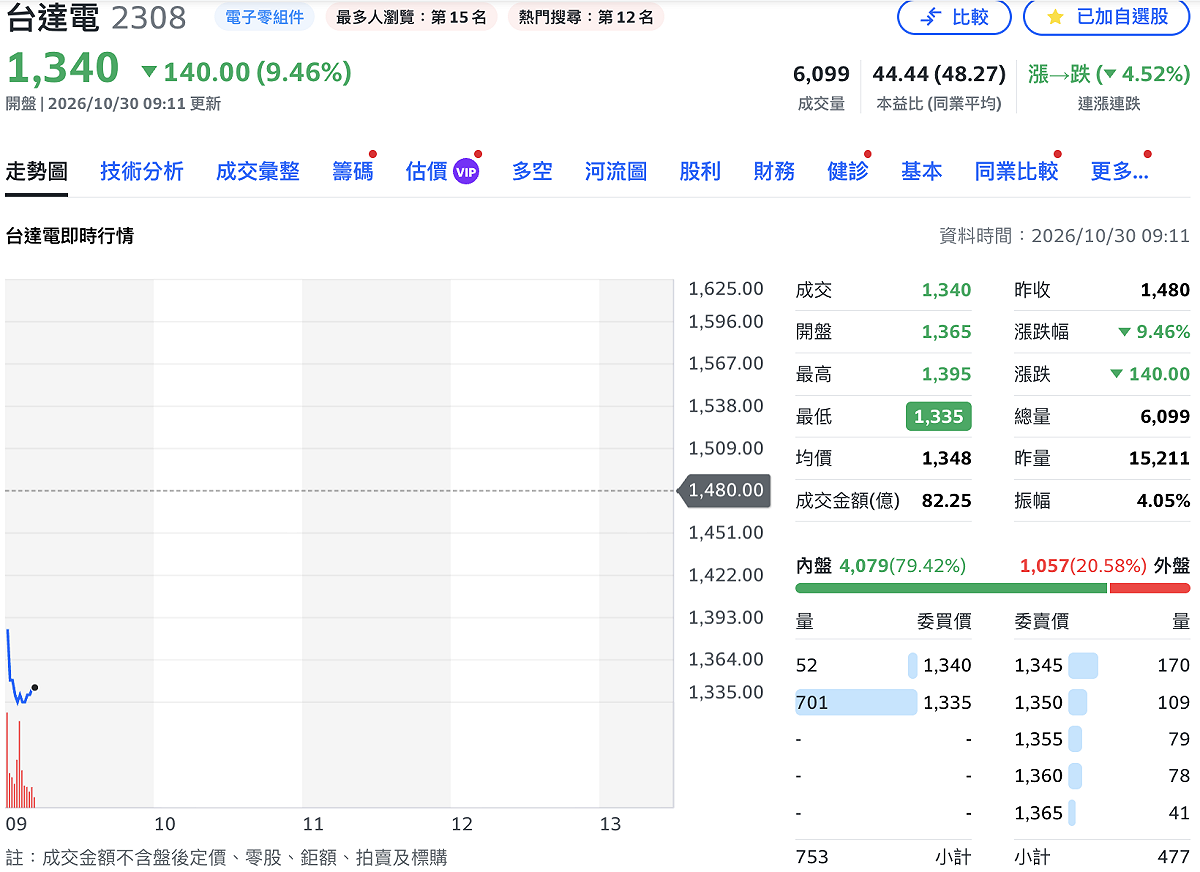Click the 成交金額(億) 82.25 value
Screen dimensions: 1200x872
946,500
